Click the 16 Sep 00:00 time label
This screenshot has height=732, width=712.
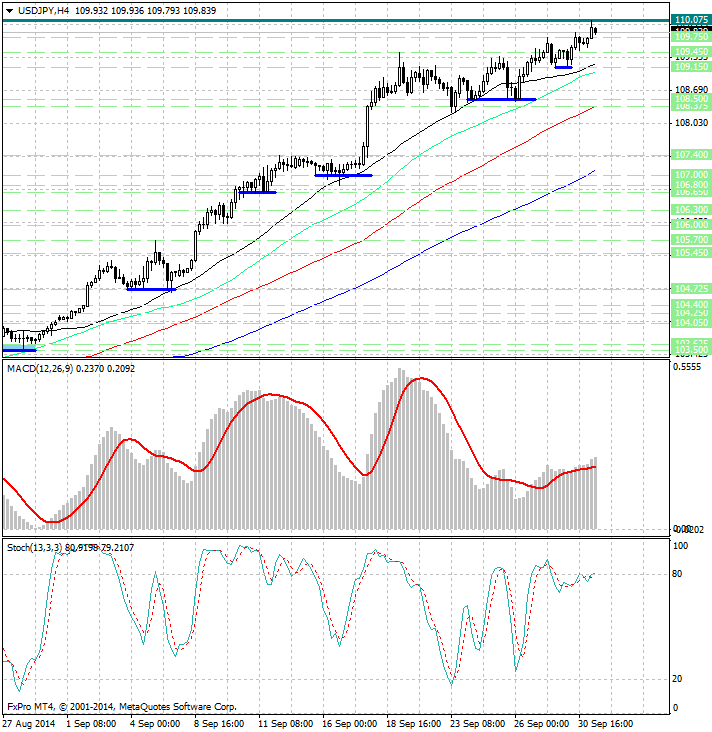click(350, 724)
